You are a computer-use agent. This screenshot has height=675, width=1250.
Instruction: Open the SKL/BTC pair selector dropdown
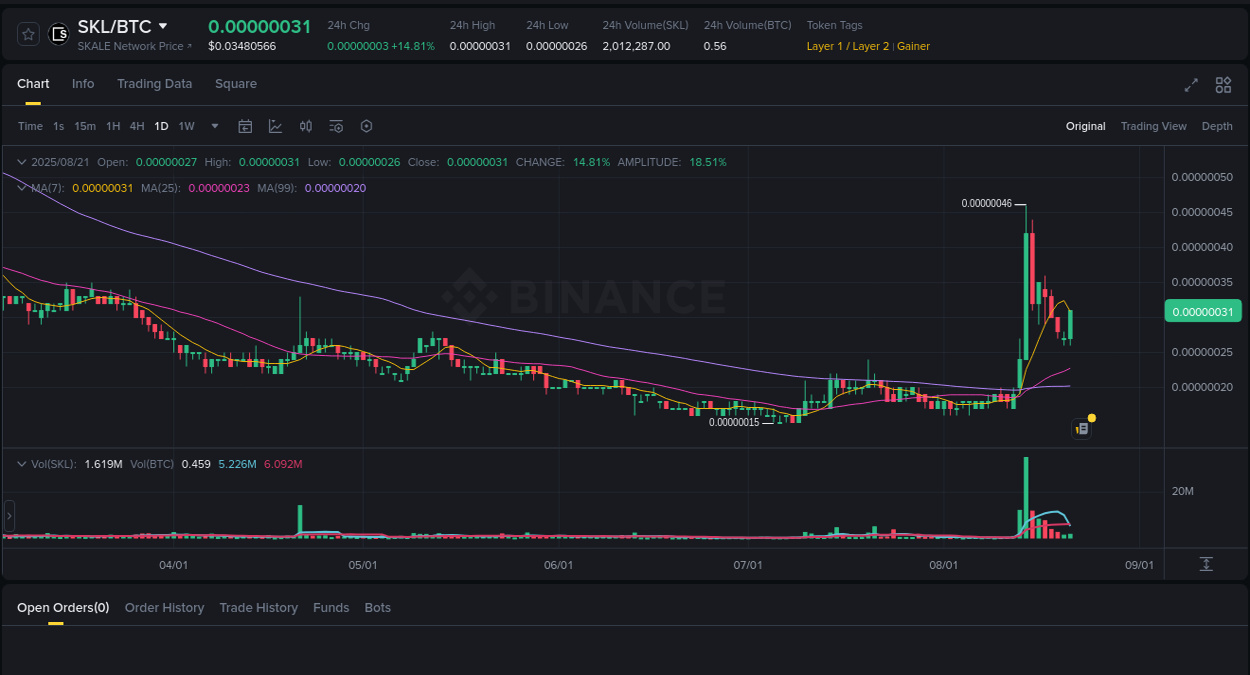[163, 26]
